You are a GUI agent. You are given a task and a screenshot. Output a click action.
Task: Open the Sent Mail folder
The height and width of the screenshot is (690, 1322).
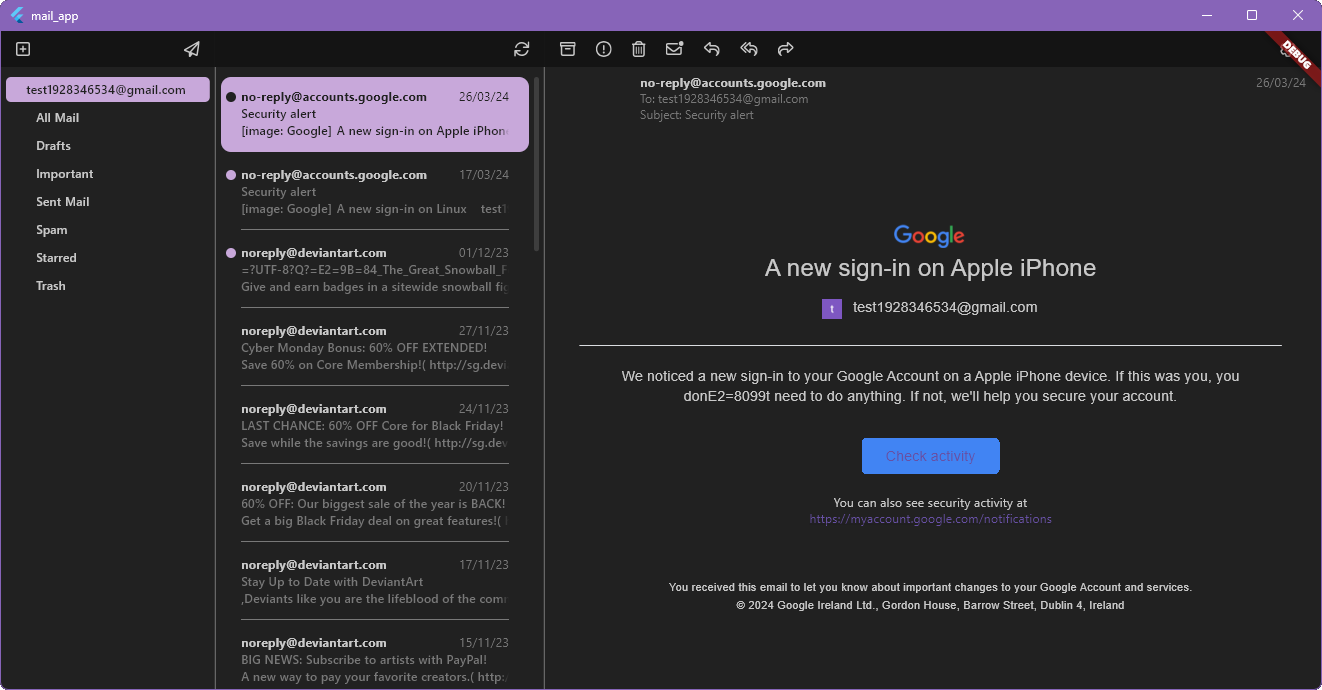click(63, 202)
